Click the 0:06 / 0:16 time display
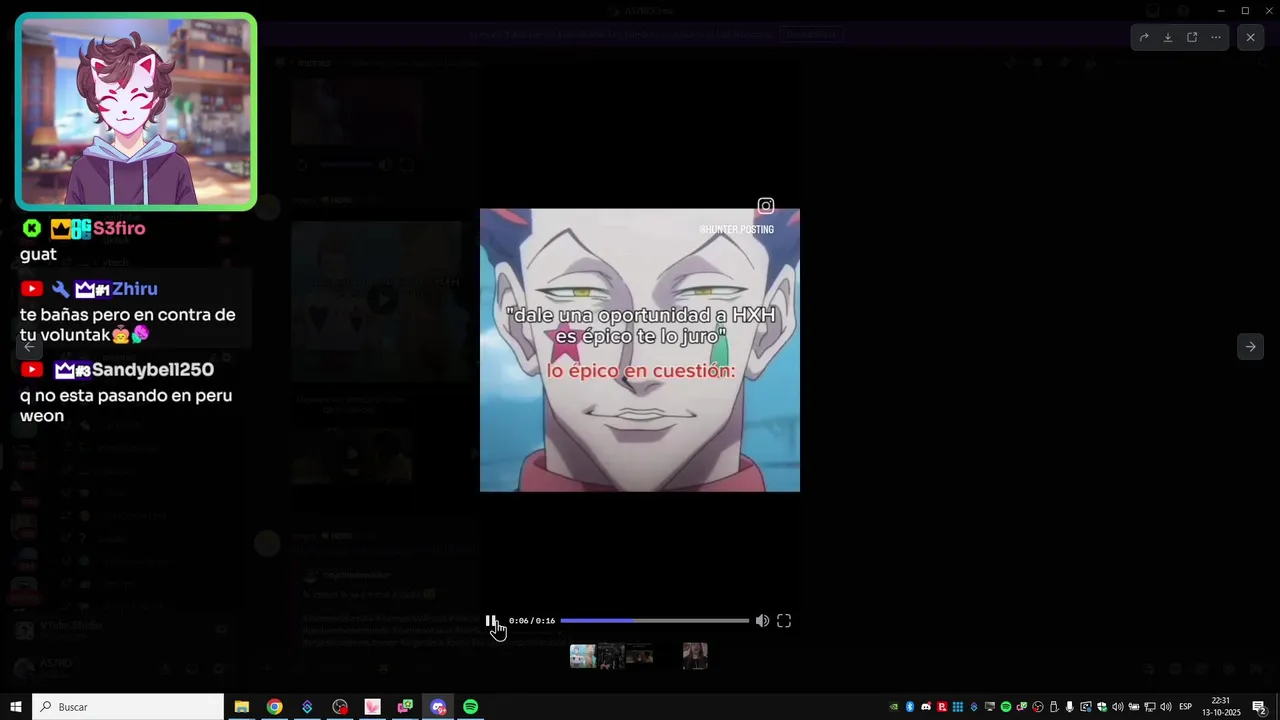The height and width of the screenshot is (720, 1280). coord(532,621)
